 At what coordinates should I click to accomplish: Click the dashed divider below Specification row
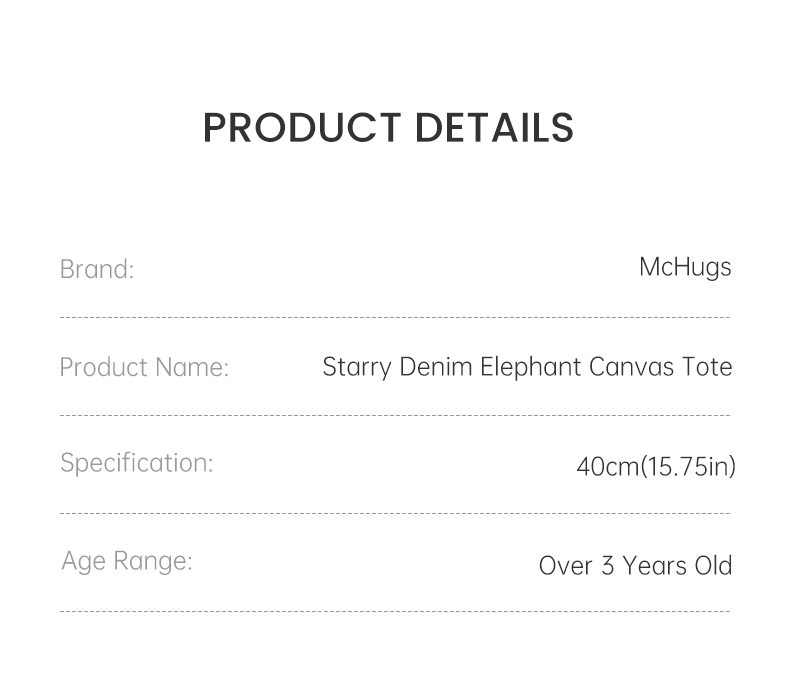tap(395, 514)
